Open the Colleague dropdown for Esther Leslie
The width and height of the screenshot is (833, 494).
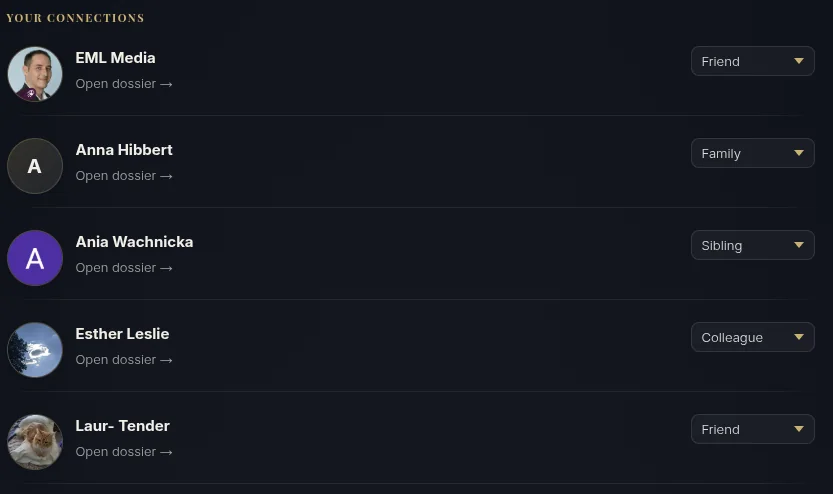(x=752, y=337)
